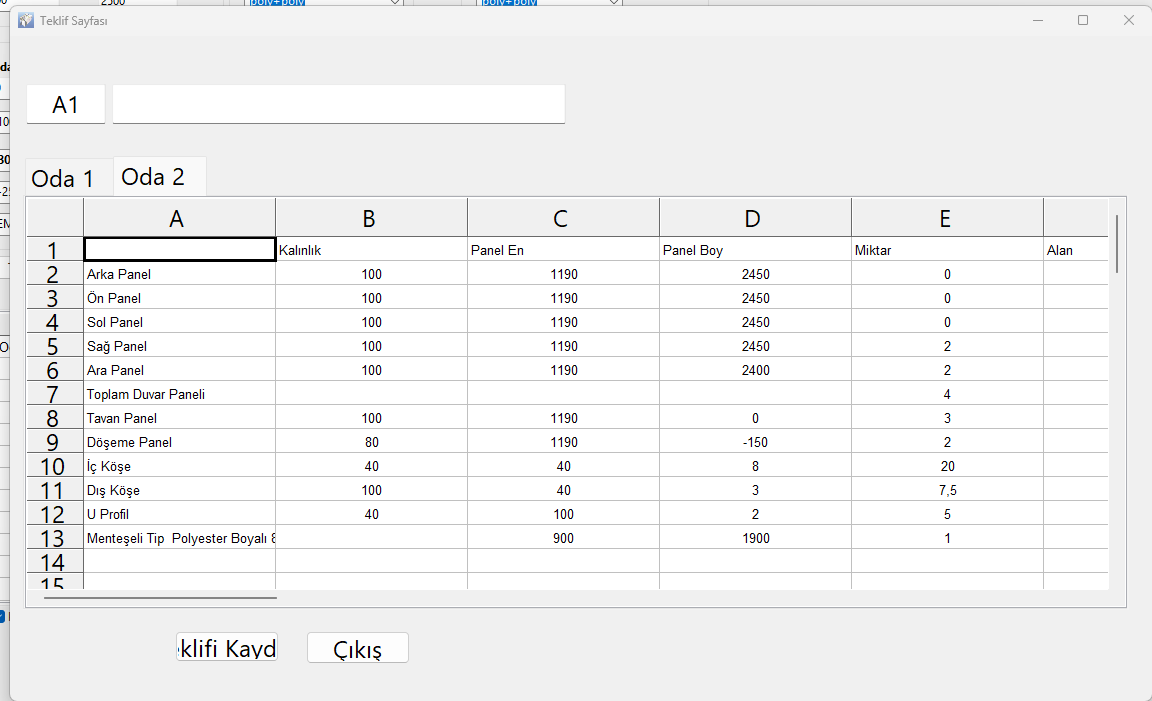Select the Kalınlık header cell
1152x701 pixels.
tap(370, 249)
